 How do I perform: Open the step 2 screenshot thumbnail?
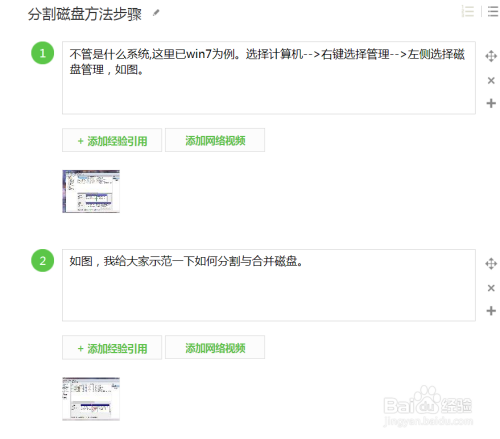[91, 399]
